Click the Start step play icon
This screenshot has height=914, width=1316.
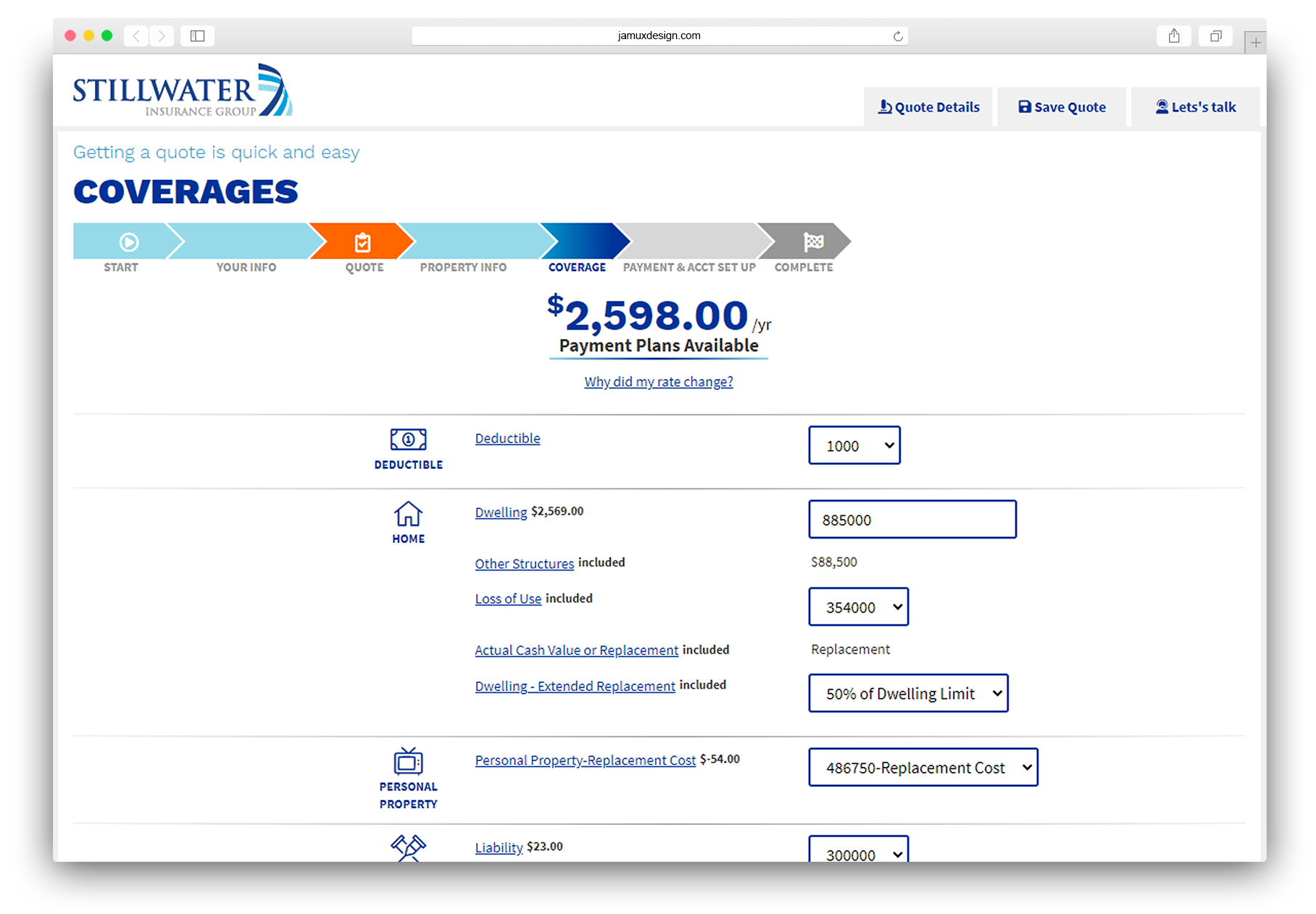(129, 242)
